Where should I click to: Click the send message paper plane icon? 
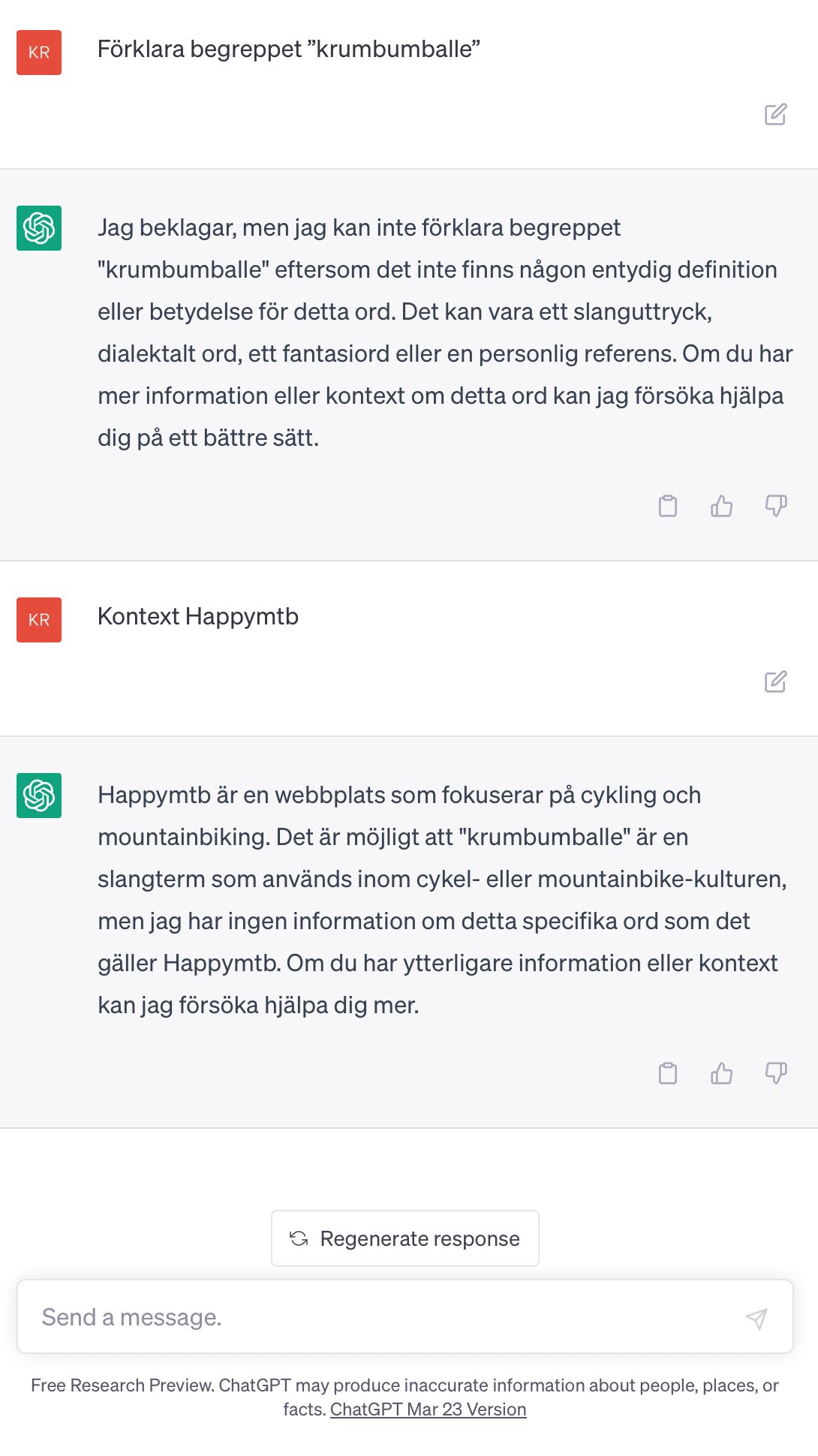(x=756, y=1318)
